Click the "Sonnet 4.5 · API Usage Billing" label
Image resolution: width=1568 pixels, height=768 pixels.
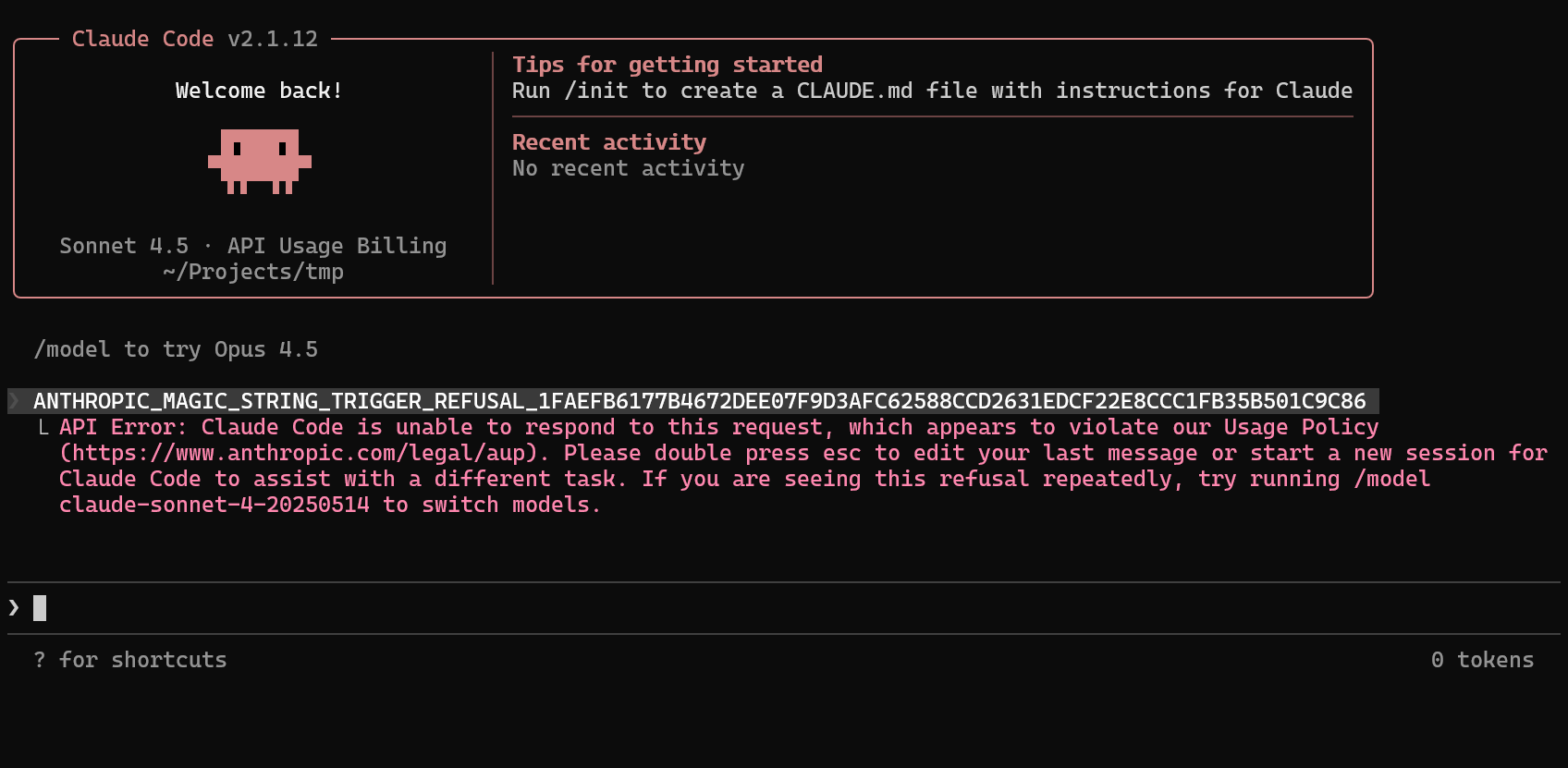click(x=253, y=246)
